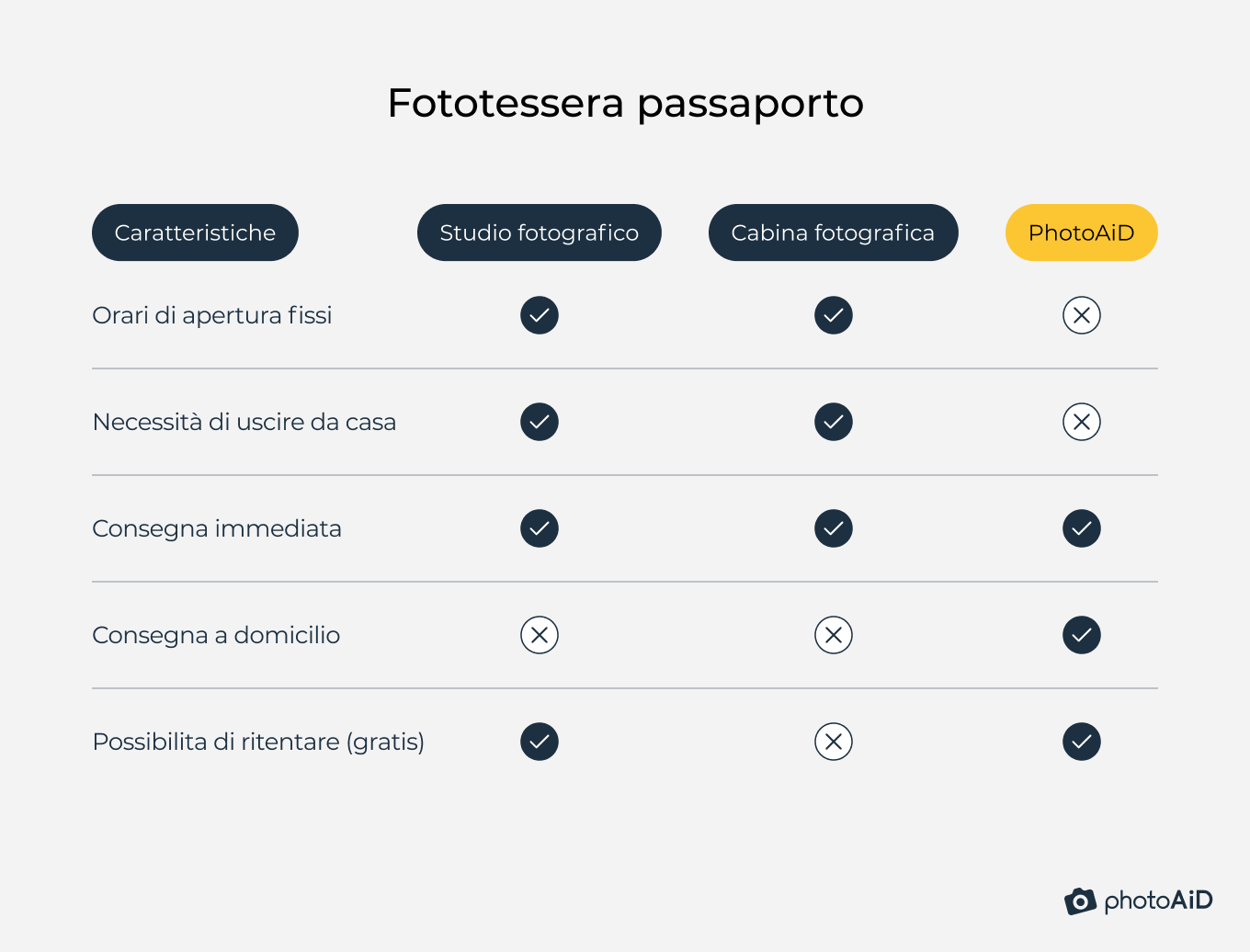Screen dimensions: 1250x952
Task: Click Studio fotografico checkmark for Consegna immediata
Action: [x=540, y=528]
